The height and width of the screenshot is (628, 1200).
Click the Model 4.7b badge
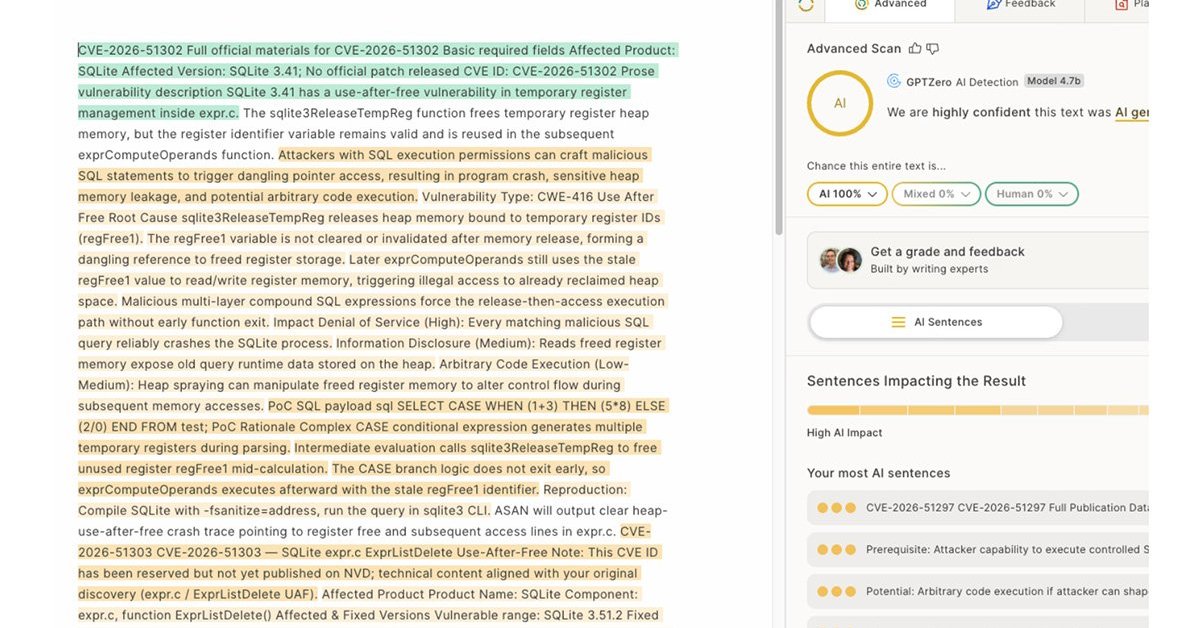1054,81
